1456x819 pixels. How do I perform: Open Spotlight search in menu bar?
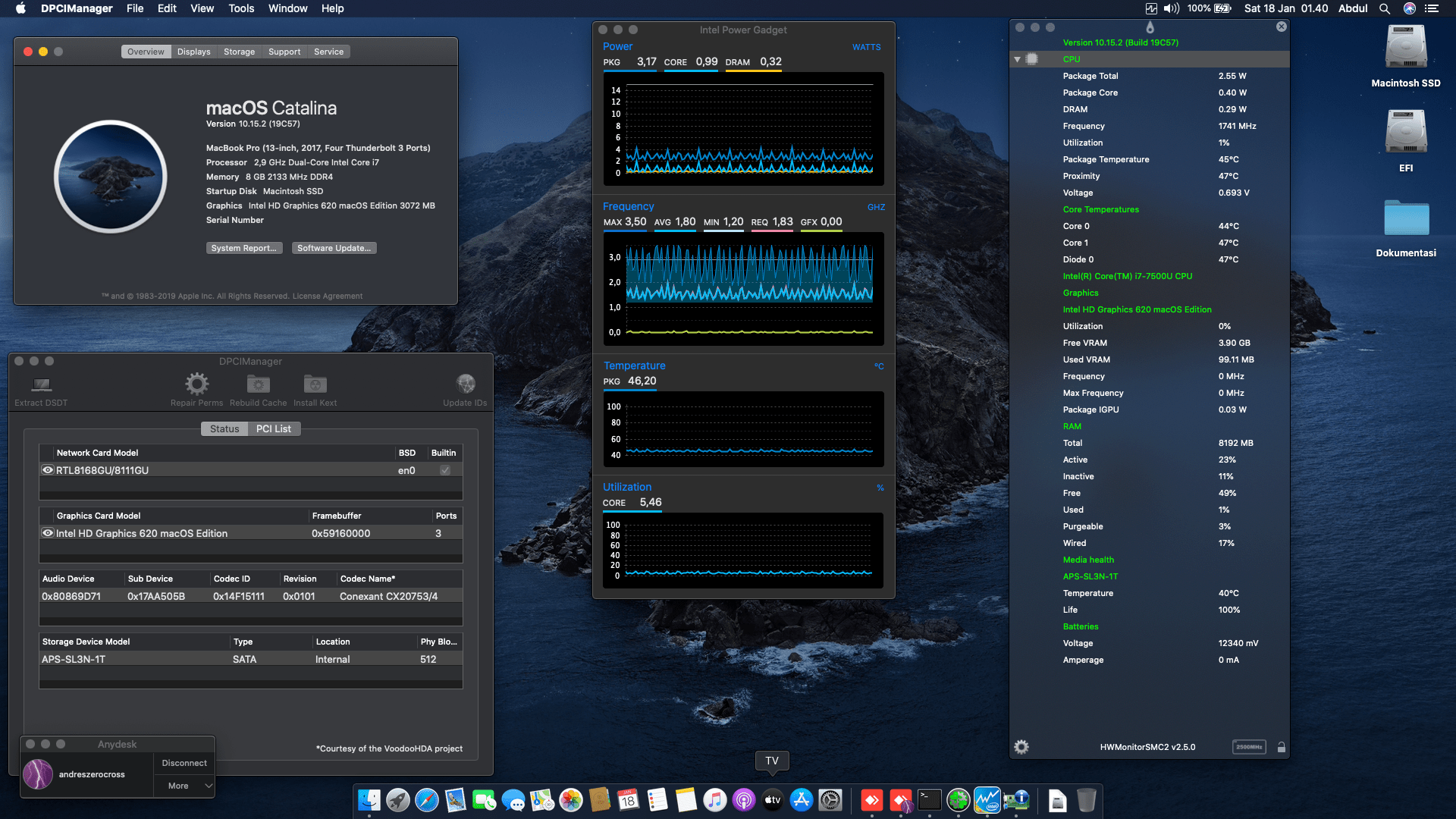point(1385,8)
